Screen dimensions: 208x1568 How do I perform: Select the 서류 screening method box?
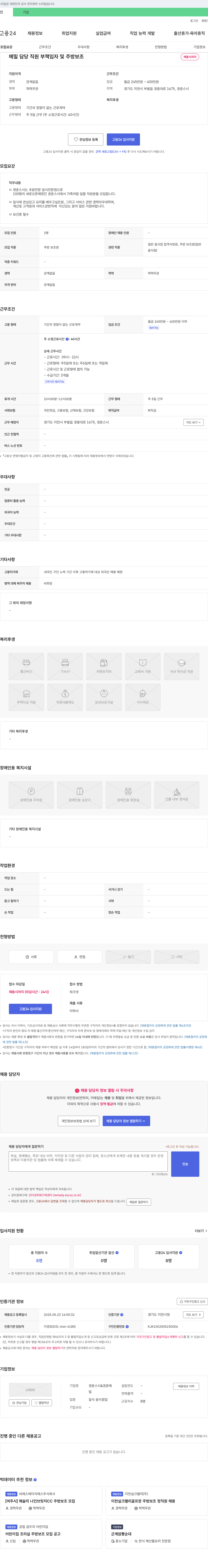coord(31,957)
